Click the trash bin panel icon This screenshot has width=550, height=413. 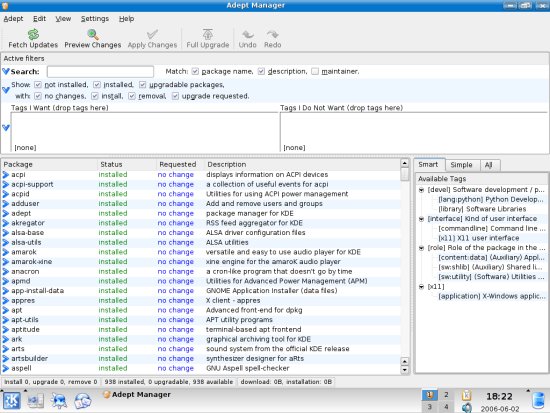pyautogui.click(x=538, y=401)
